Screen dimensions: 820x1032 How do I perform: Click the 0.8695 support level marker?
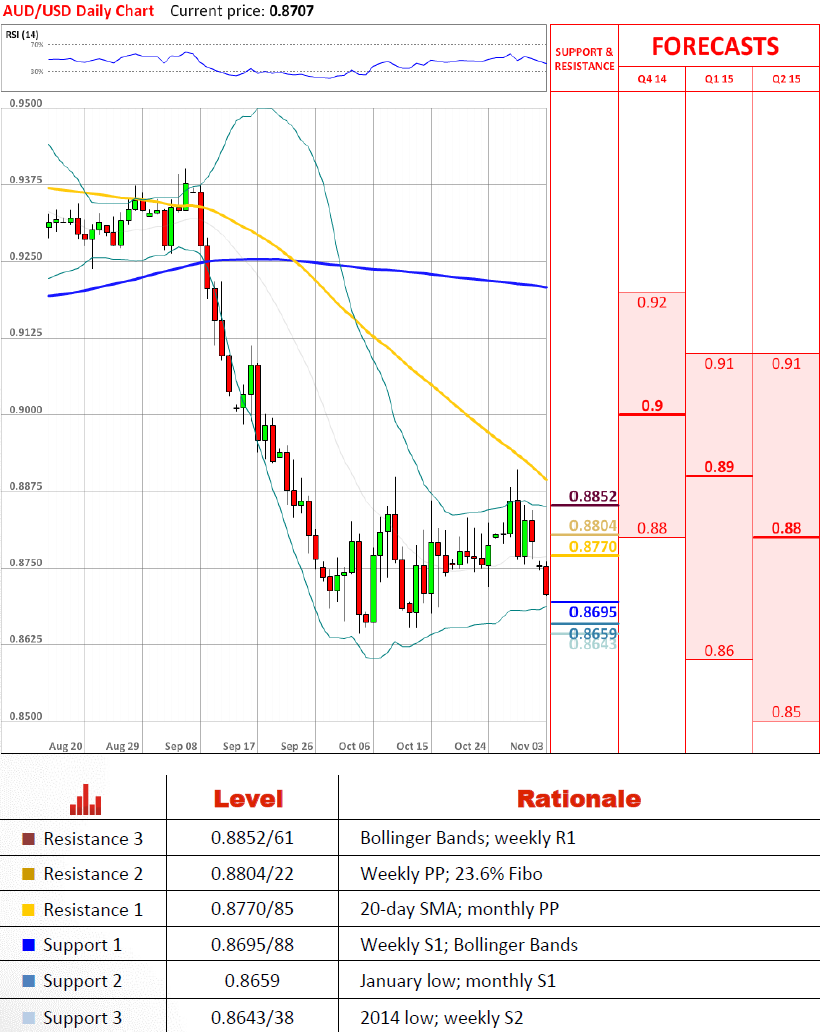pyautogui.click(x=592, y=612)
